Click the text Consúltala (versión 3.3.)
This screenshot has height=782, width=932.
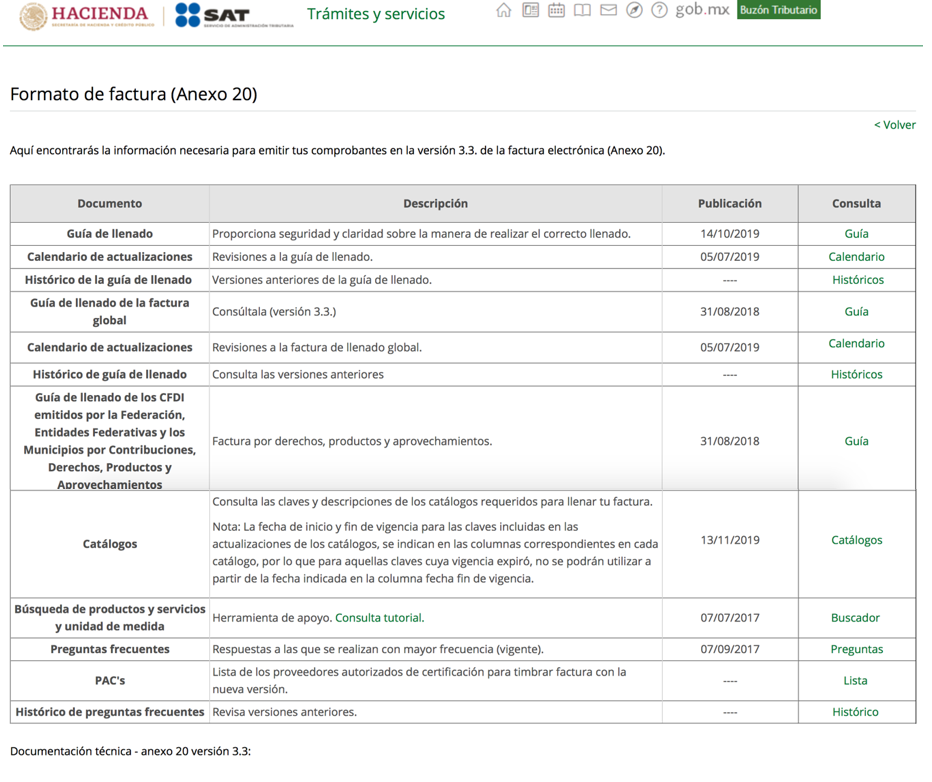[274, 311]
